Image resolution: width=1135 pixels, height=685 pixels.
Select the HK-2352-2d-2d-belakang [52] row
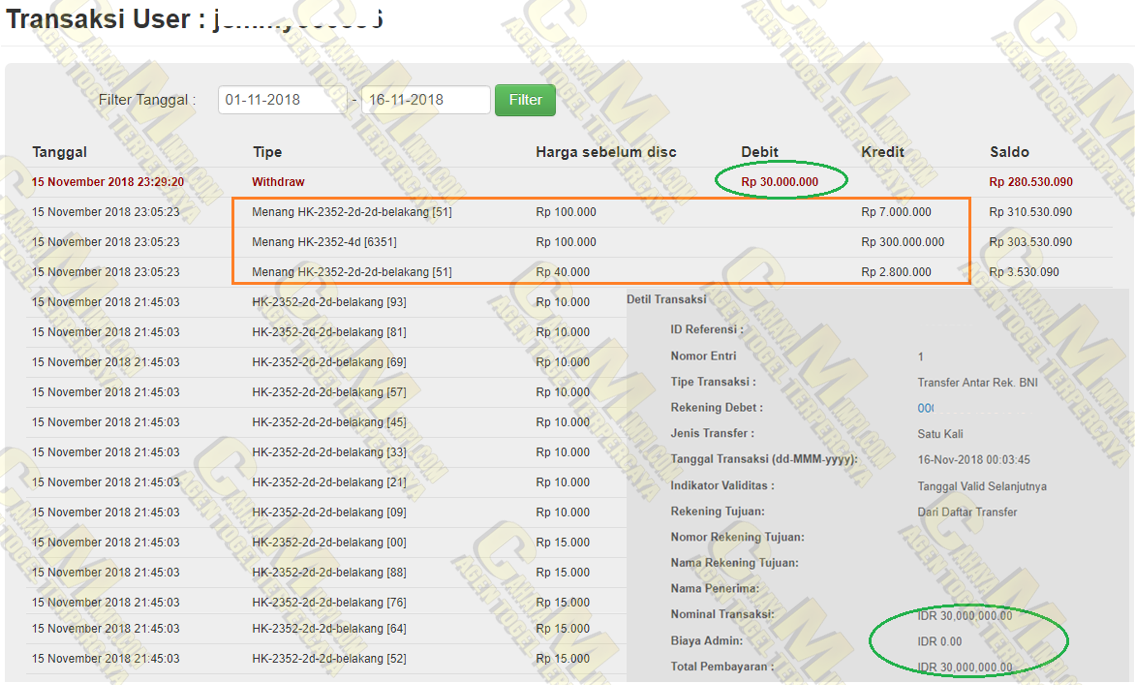pyautogui.click(x=329, y=658)
